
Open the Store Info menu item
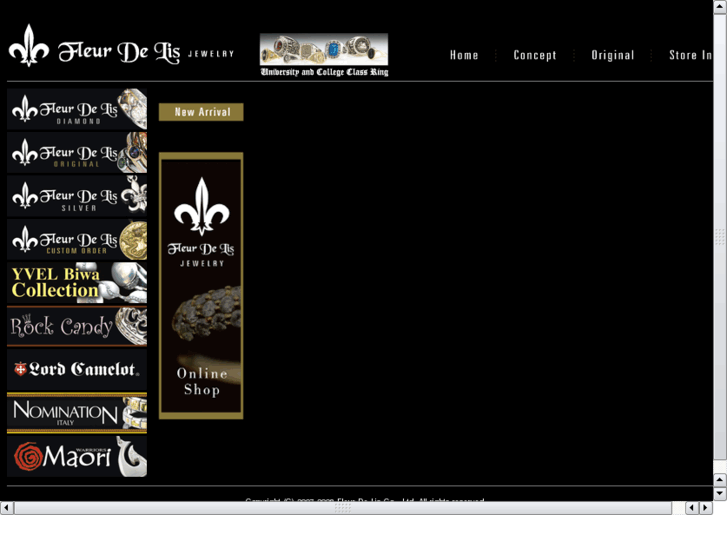(x=690, y=55)
